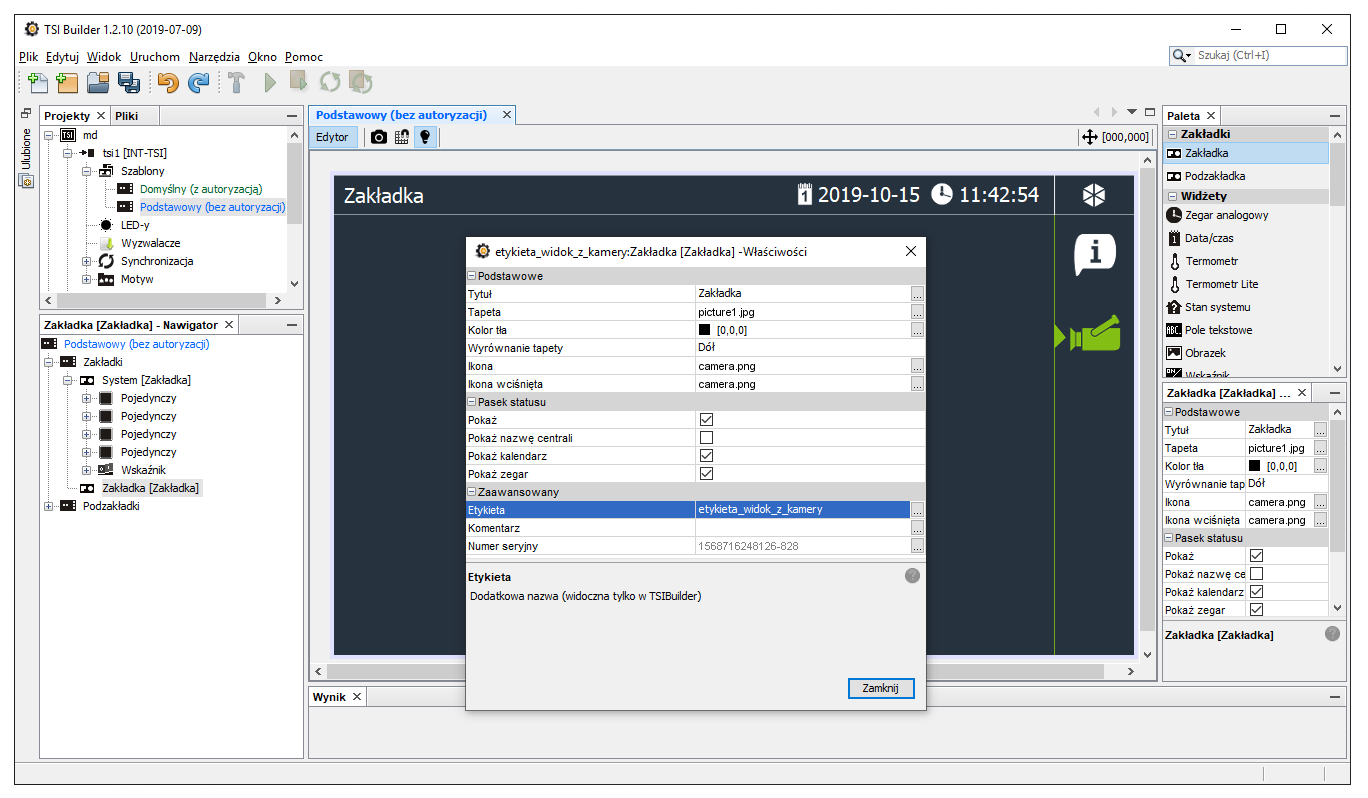Click the help question mark in properties dialog
The height and width of the screenshot is (798, 1368).
[x=912, y=576]
